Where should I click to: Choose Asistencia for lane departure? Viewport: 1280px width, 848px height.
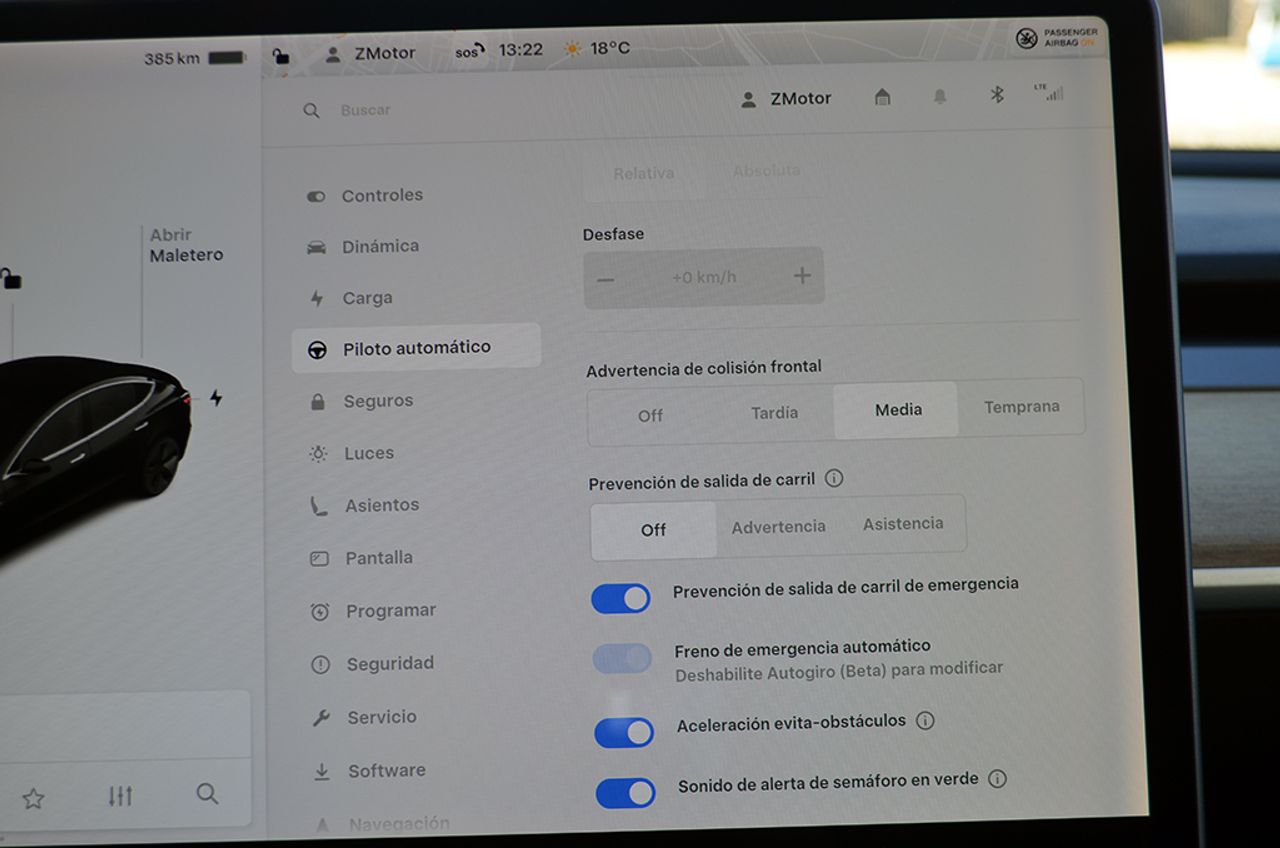click(x=903, y=524)
